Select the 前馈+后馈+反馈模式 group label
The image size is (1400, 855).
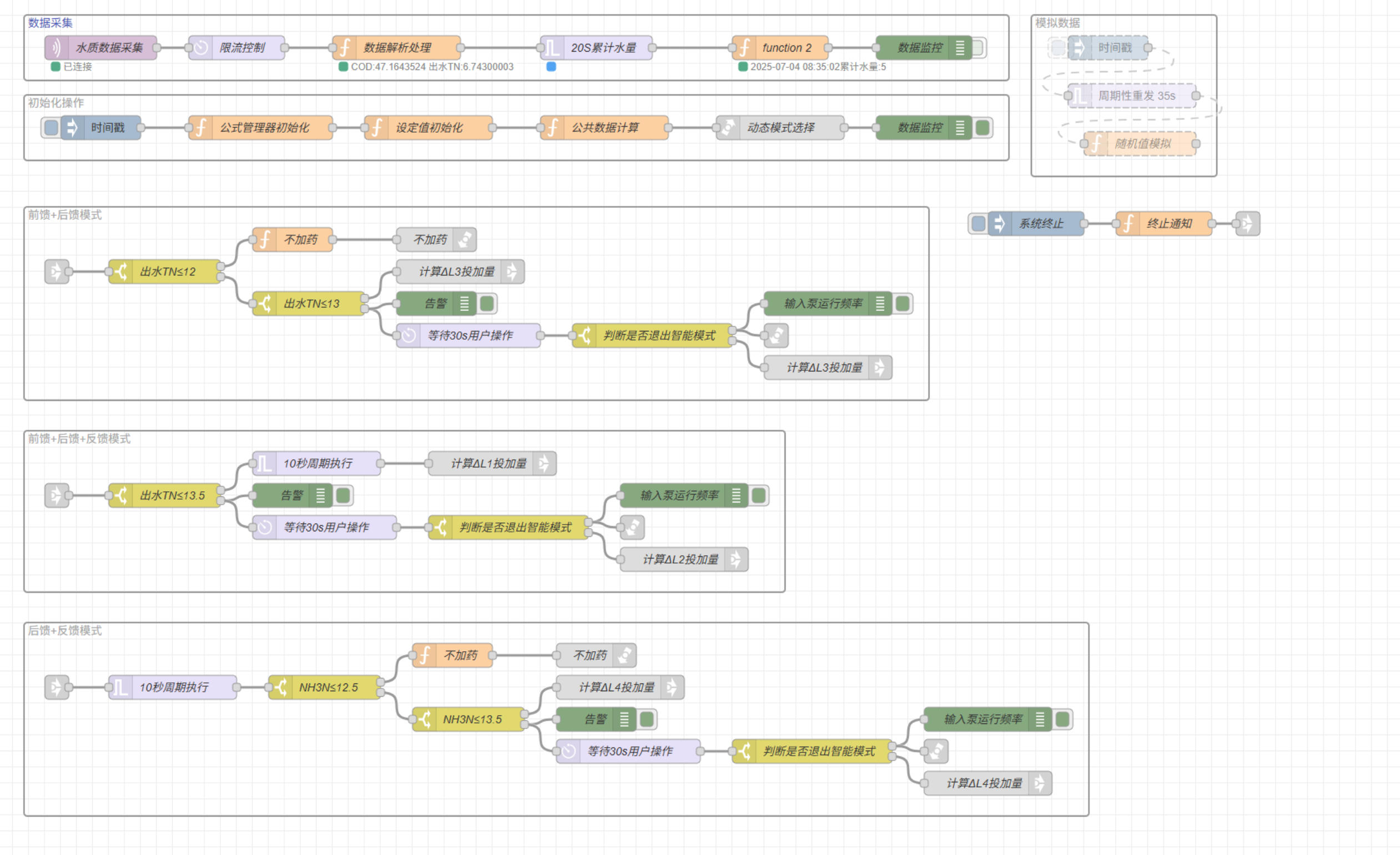[79, 439]
